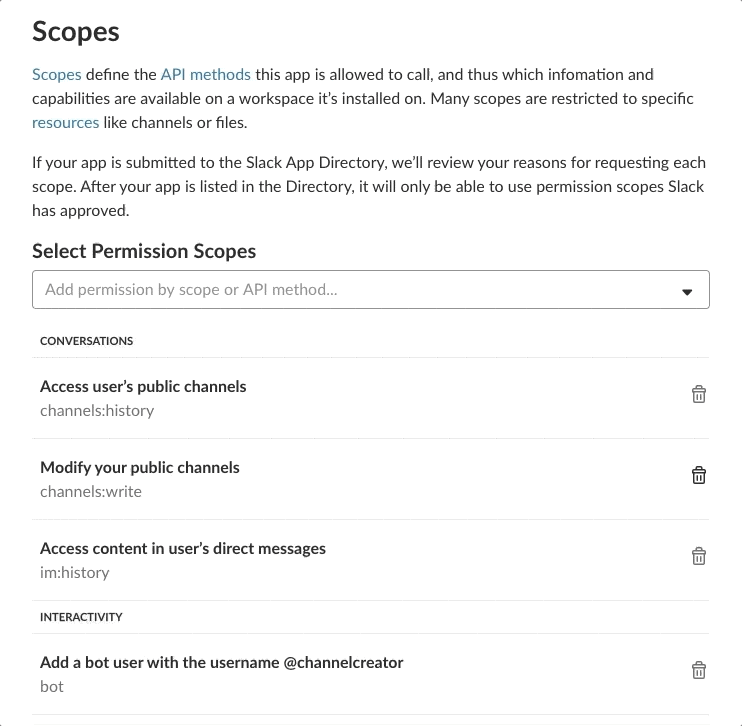Click the Add a bot user entry
The image size is (742, 726).
(x=221, y=662)
